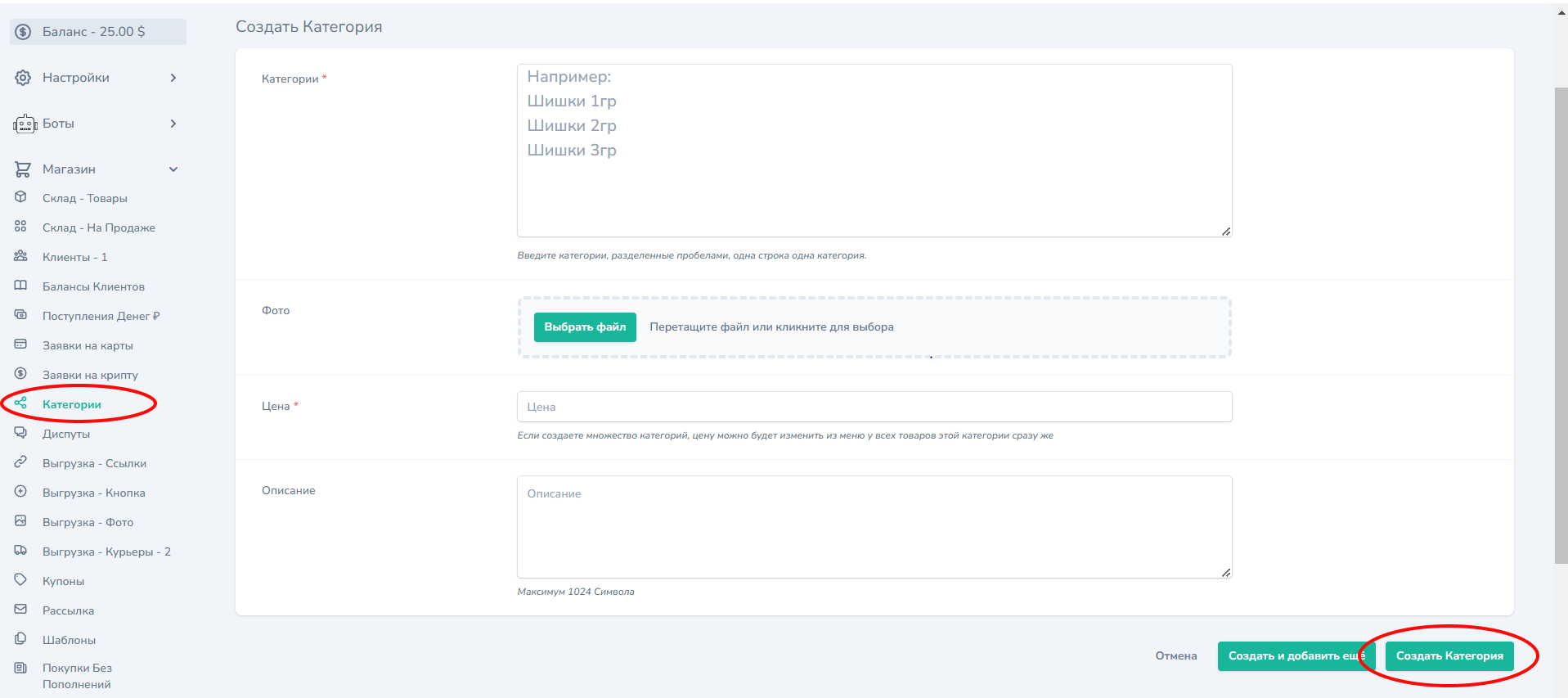
Task: Click the Создать Категория button
Action: [1449, 656]
